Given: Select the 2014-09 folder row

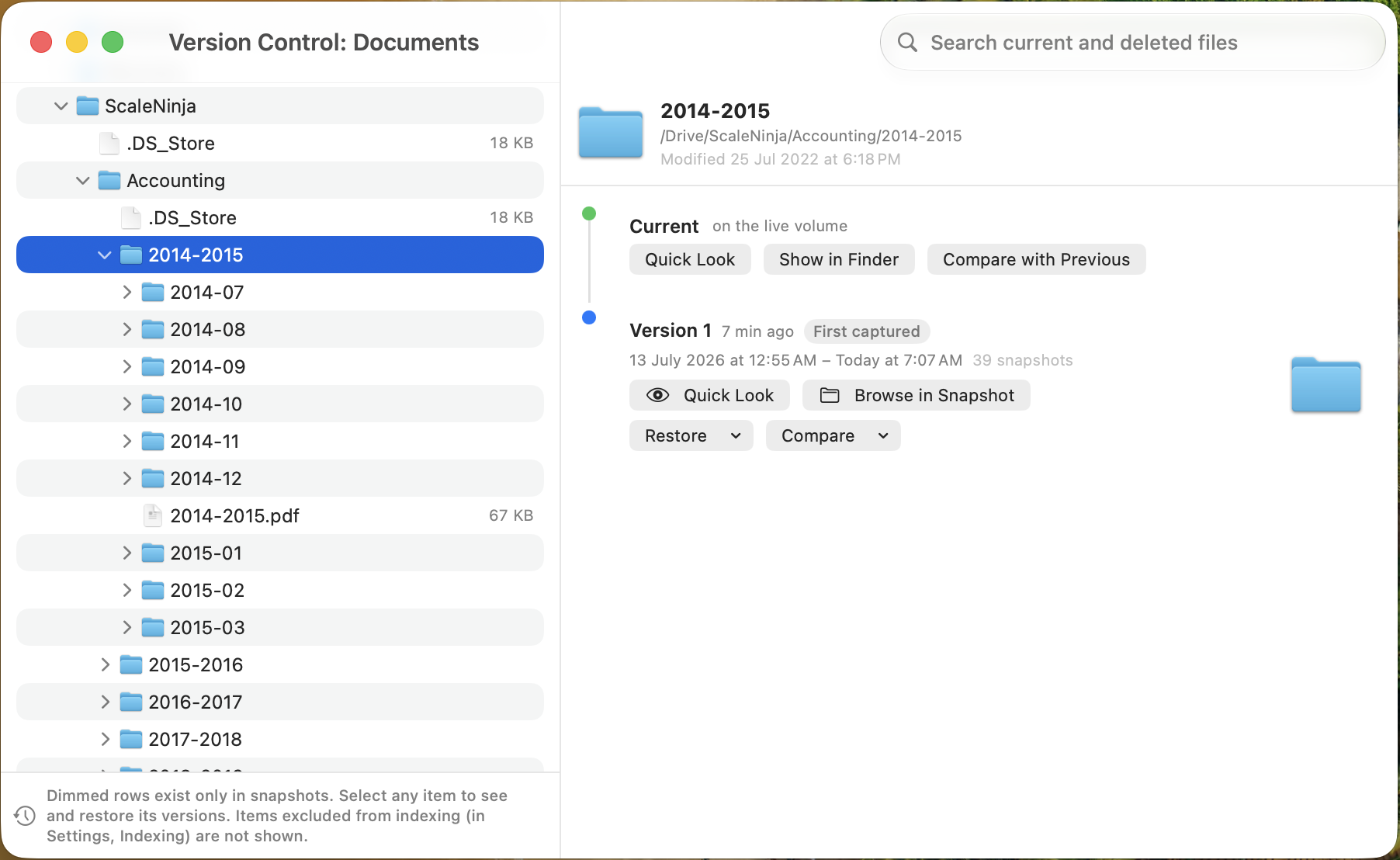Looking at the screenshot, I should pos(280,366).
